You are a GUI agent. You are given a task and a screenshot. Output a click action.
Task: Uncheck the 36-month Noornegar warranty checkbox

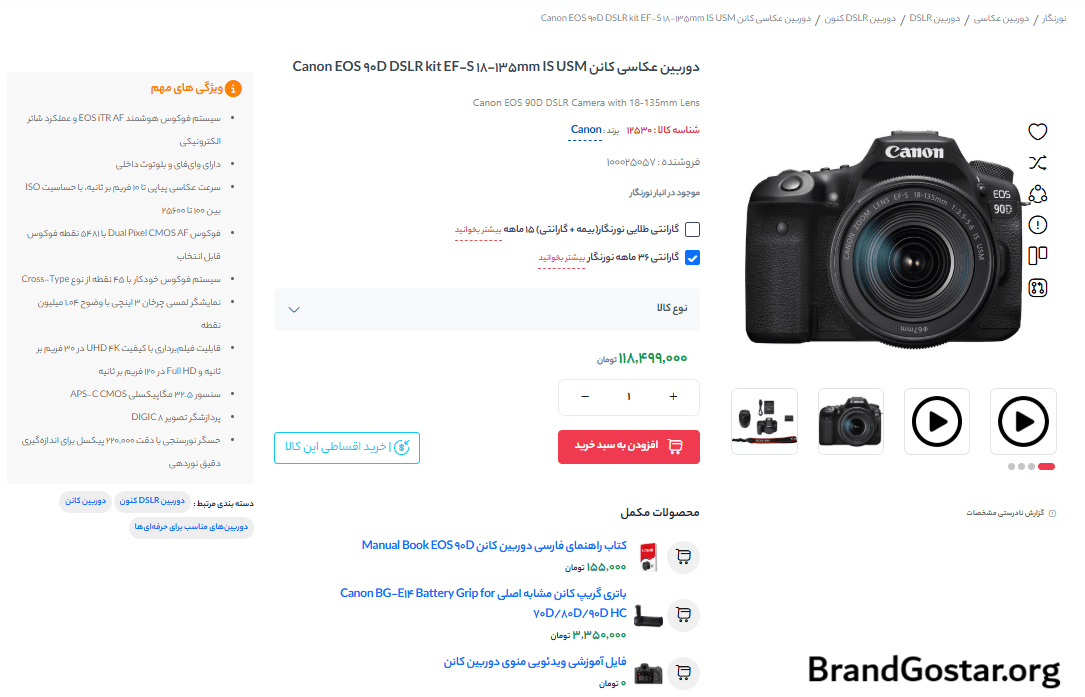[x=692, y=257]
